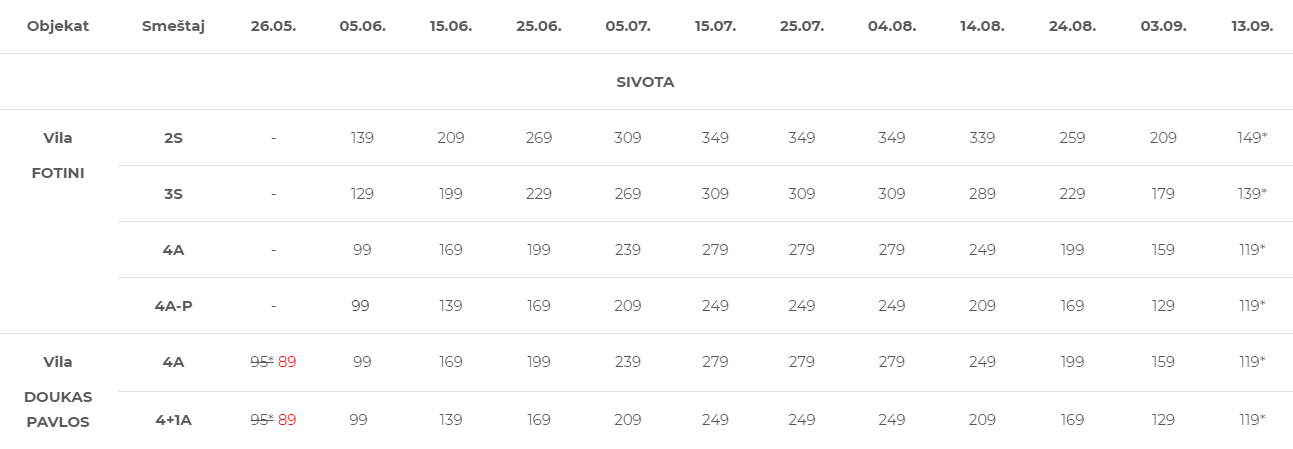Select the 4+1A accommodation row label
The image size is (1293, 449).
(x=173, y=420)
